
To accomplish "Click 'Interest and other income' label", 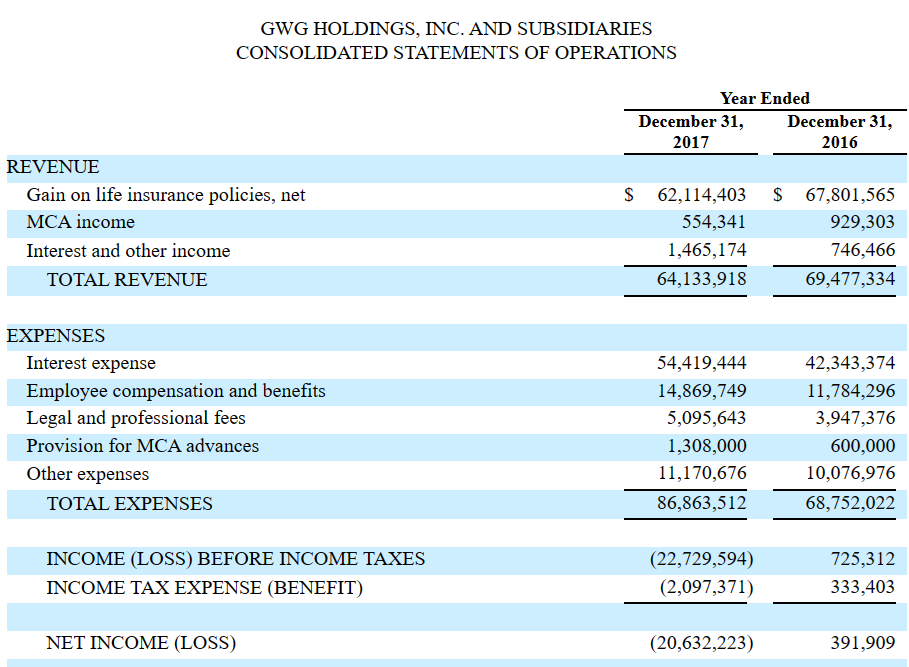I will [x=128, y=251].
